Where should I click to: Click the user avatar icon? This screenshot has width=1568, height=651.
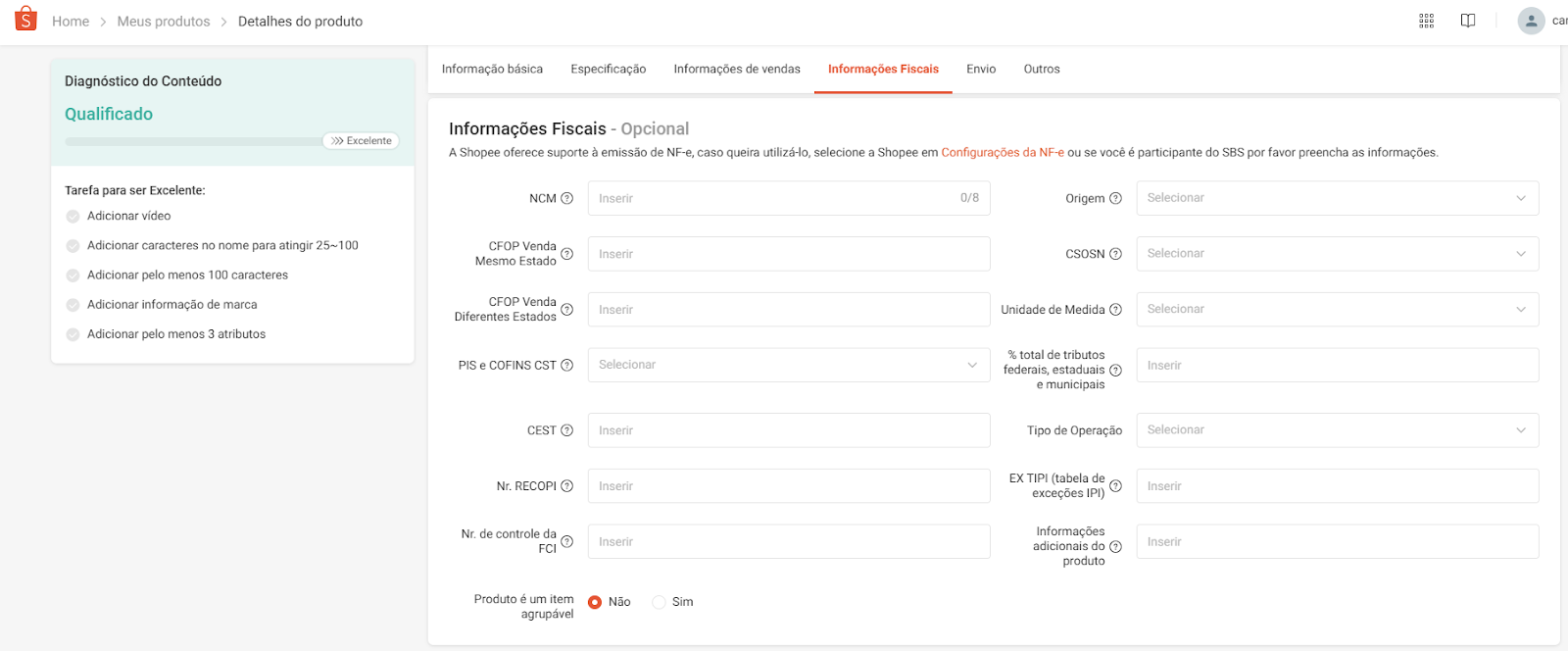[x=1531, y=20]
